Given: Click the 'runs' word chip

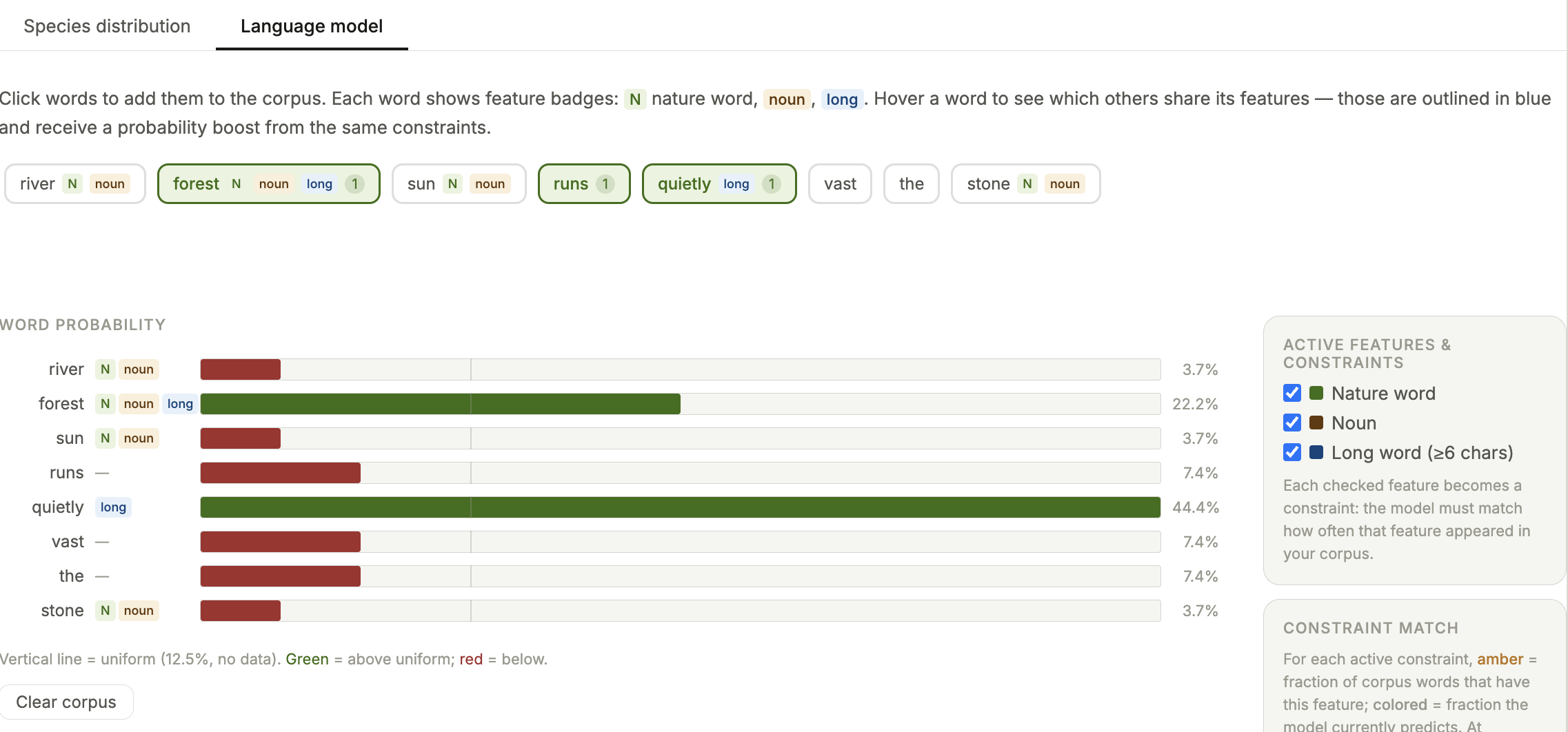Looking at the screenshot, I should (583, 184).
